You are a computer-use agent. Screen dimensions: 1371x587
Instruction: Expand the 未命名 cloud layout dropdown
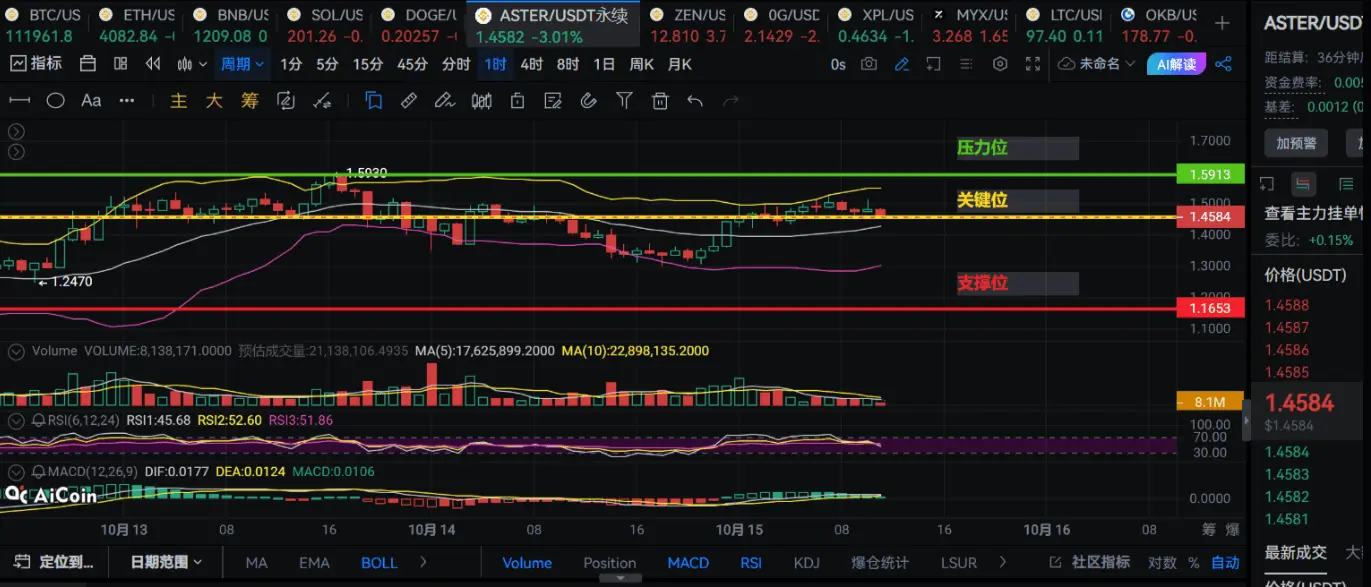(1097, 64)
